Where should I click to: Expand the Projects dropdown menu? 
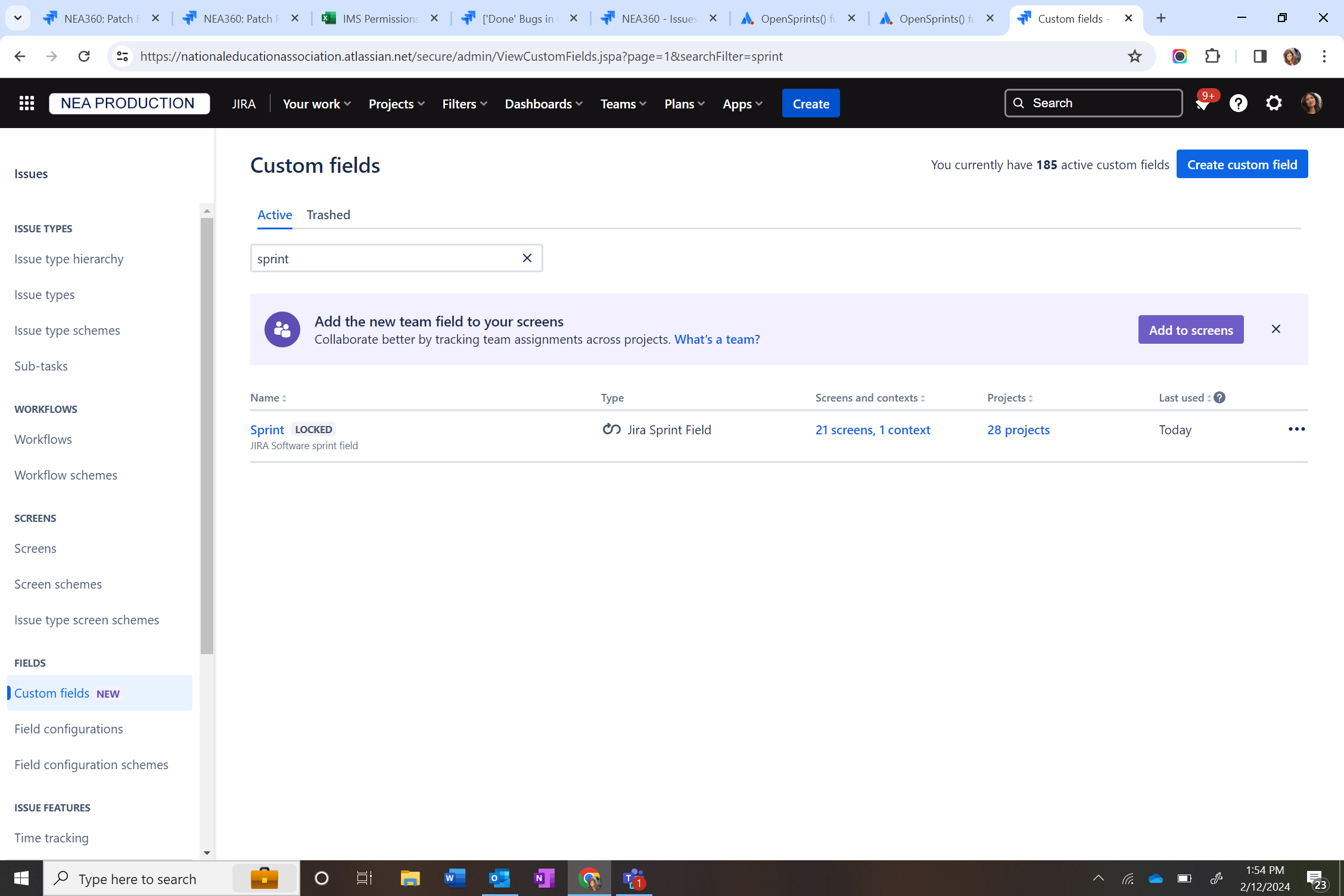(x=396, y=104)
